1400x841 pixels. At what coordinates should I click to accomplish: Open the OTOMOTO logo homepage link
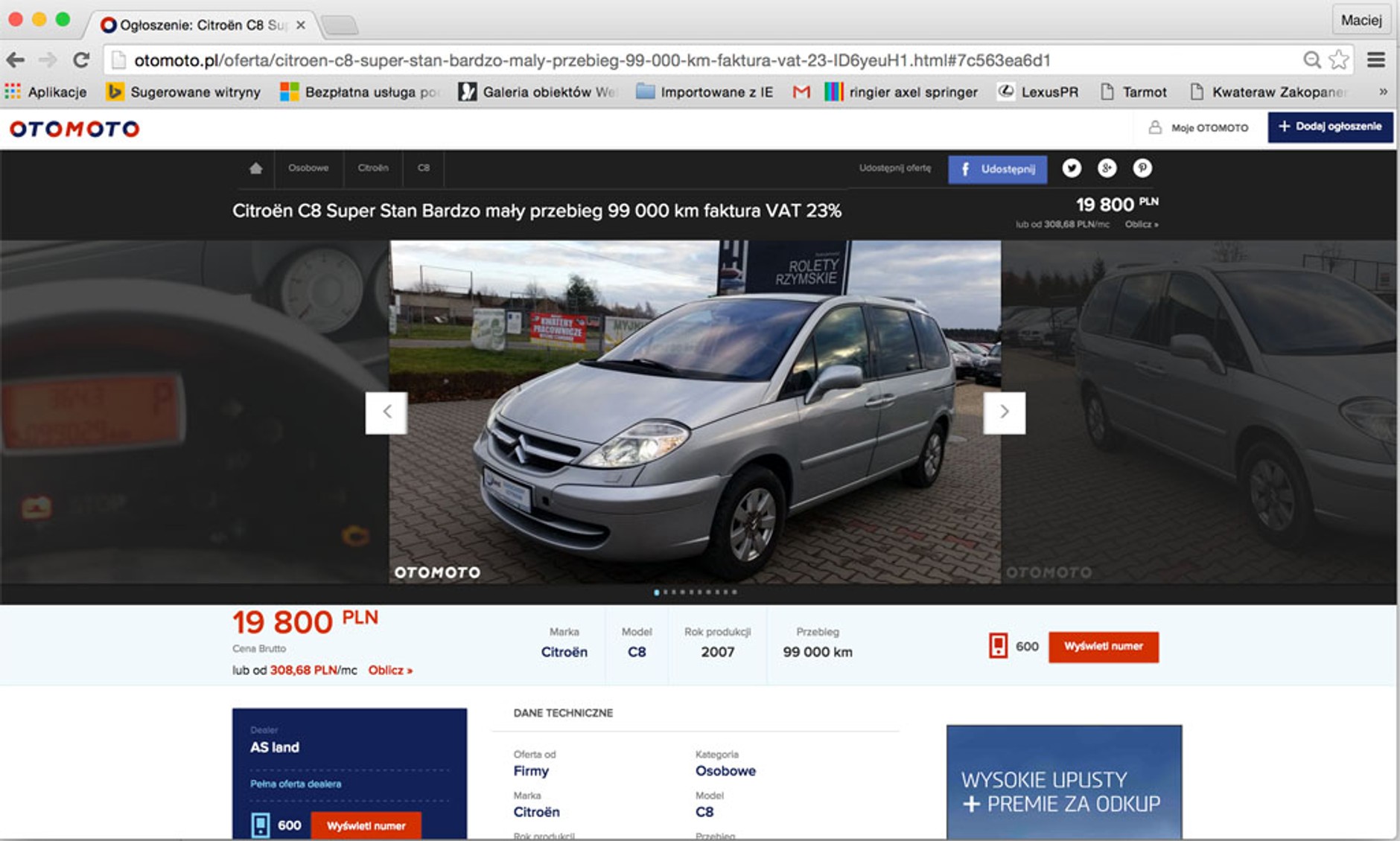73,127
